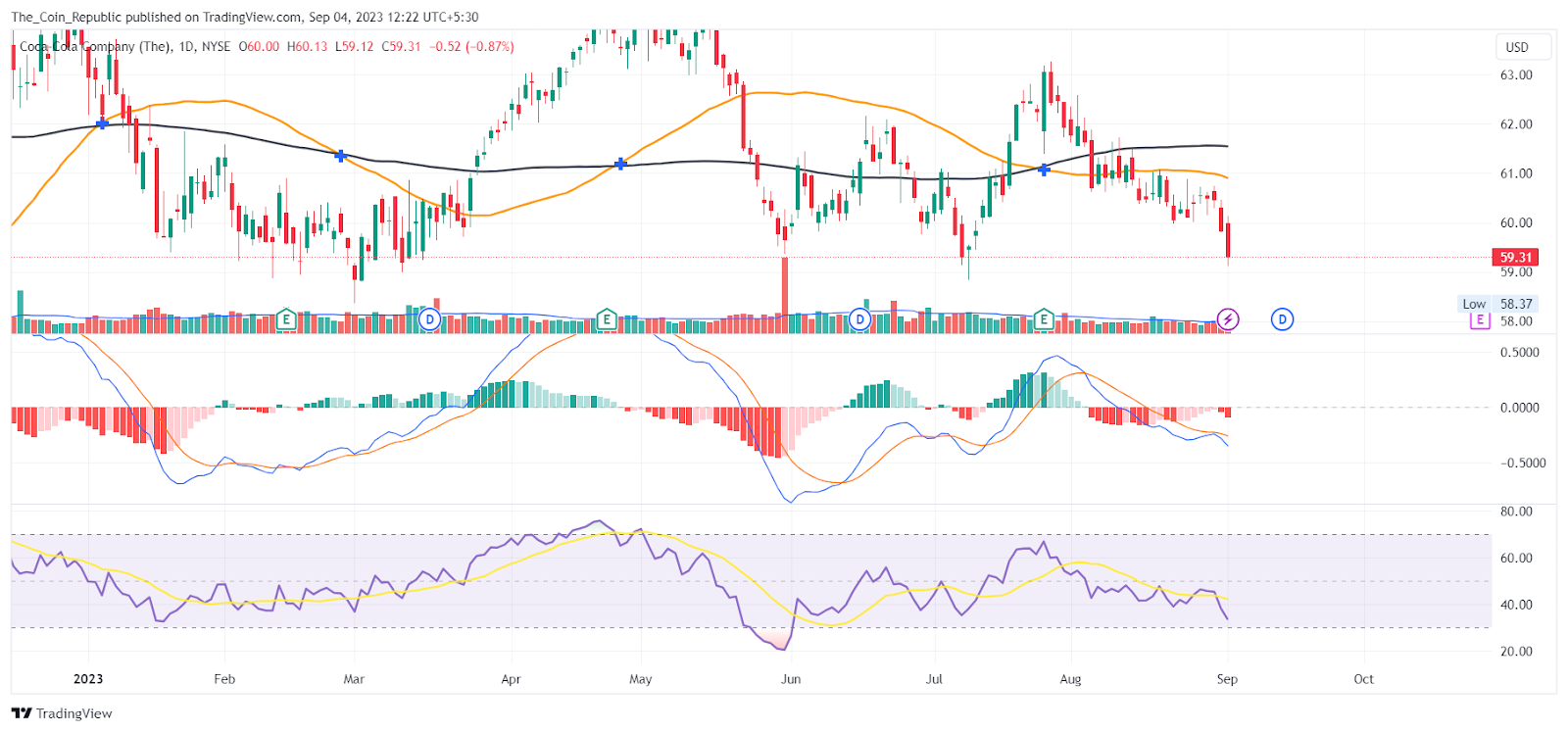Screen dimensions: 1568x732
Task: Click the tall red volume spike near Jun
Action: [x=784, y=295]
